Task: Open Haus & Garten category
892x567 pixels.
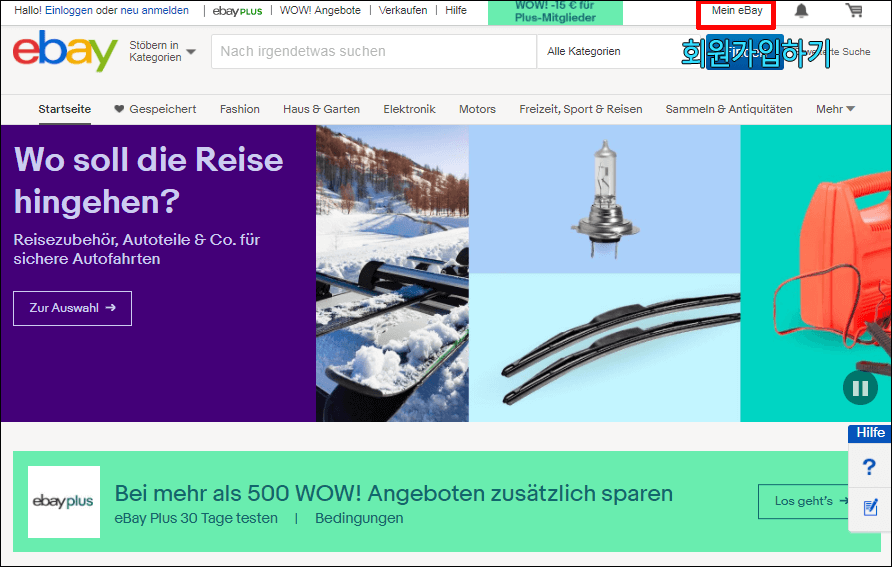Action: [321, 109]
